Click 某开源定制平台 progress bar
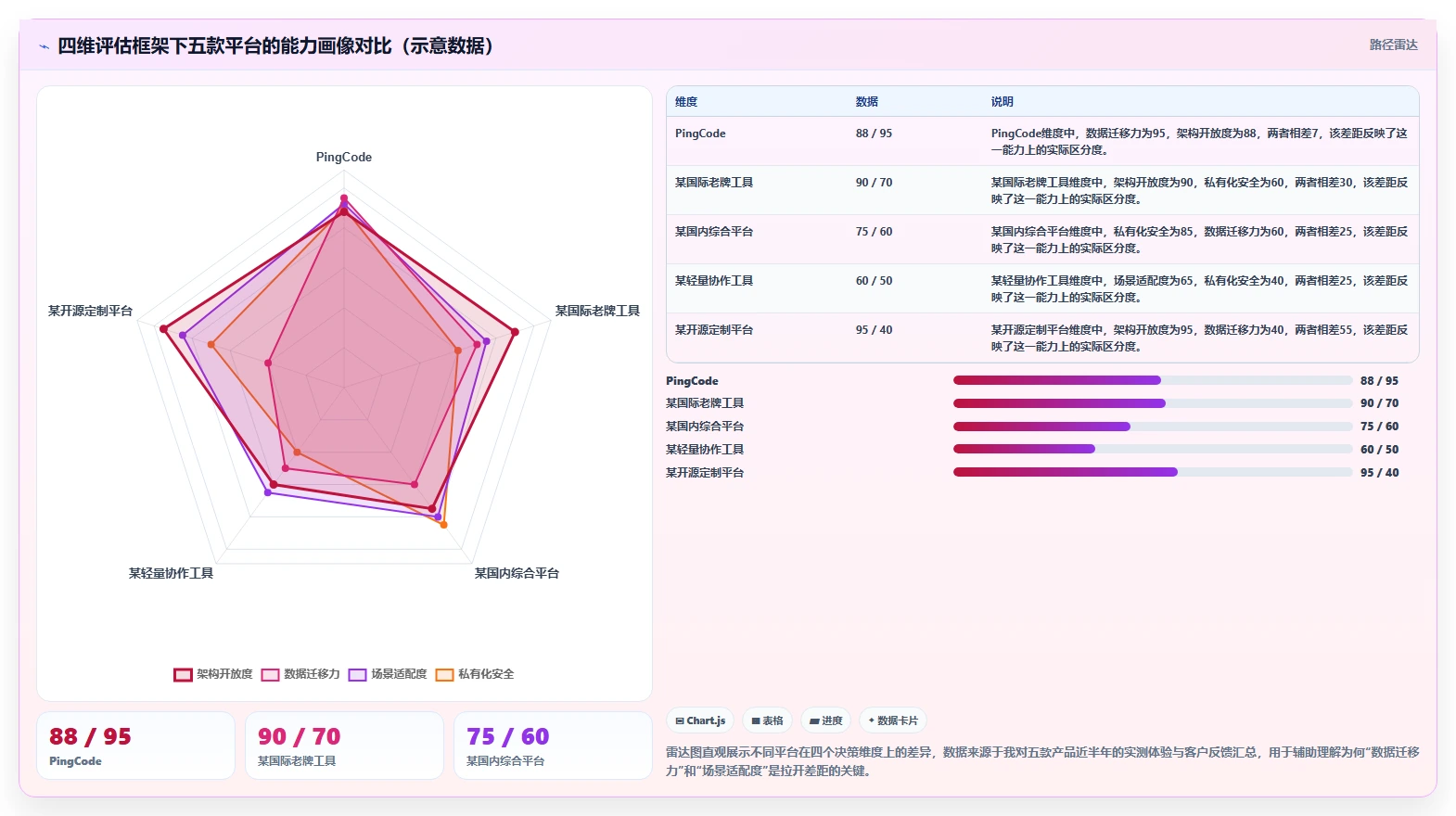 coord(1153,472)
